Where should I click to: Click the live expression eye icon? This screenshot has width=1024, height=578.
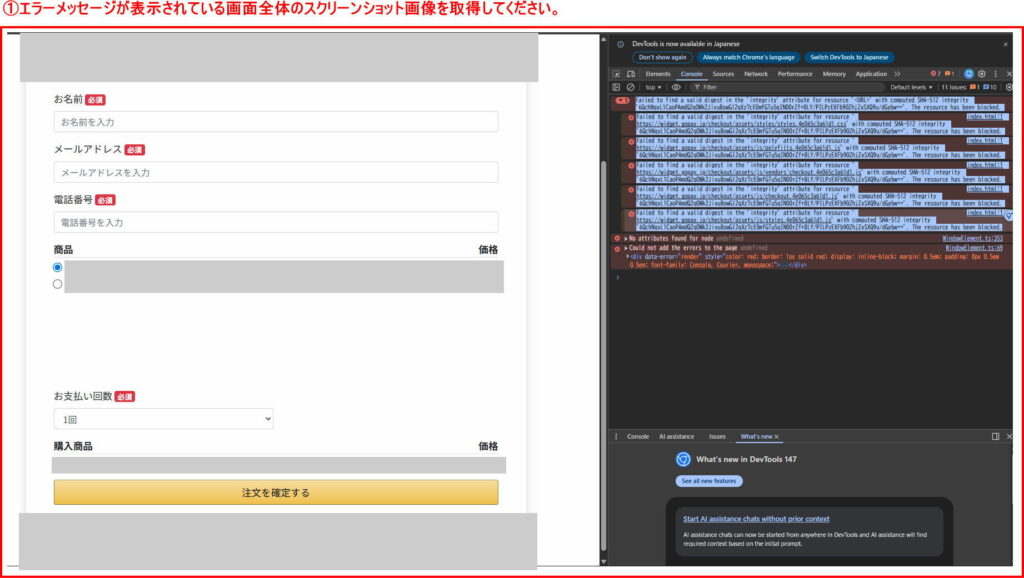(x=677, y=87)
